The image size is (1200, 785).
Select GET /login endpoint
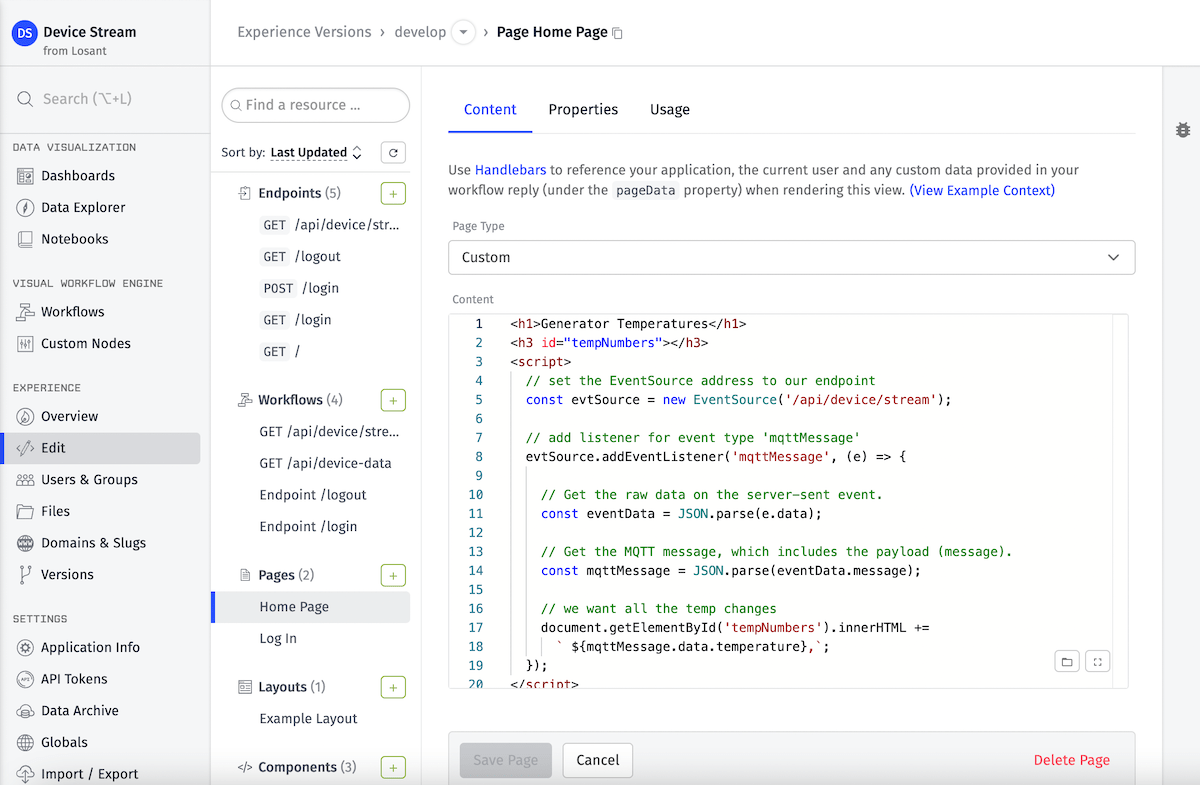tap(296, 320)
